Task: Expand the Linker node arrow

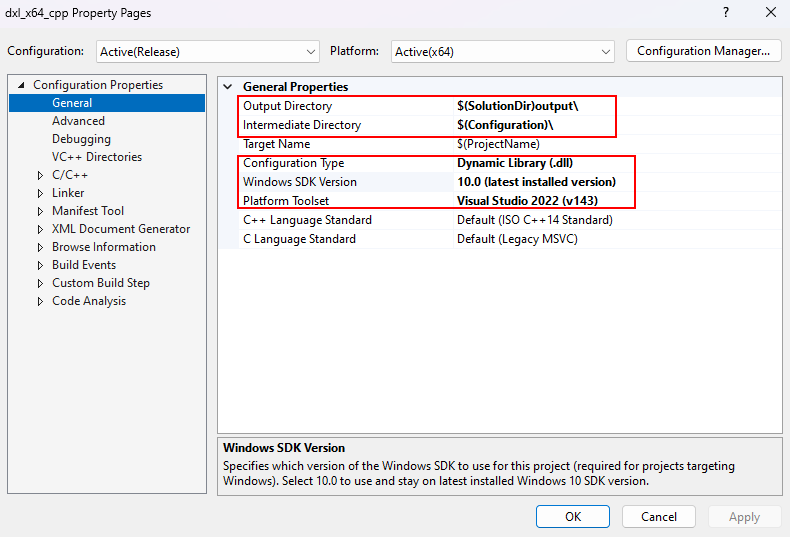Action: 40,193
